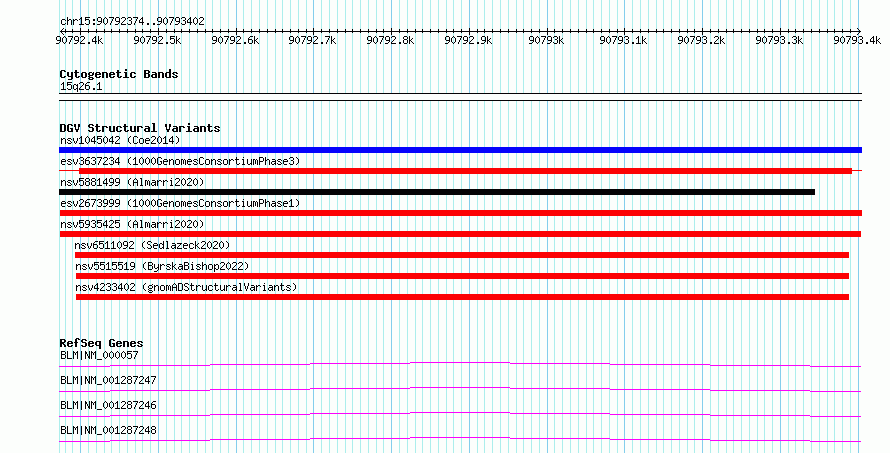Click the red nsv6511092 variant bar
The width and height of the screenshot is (890, 453).
462,255
